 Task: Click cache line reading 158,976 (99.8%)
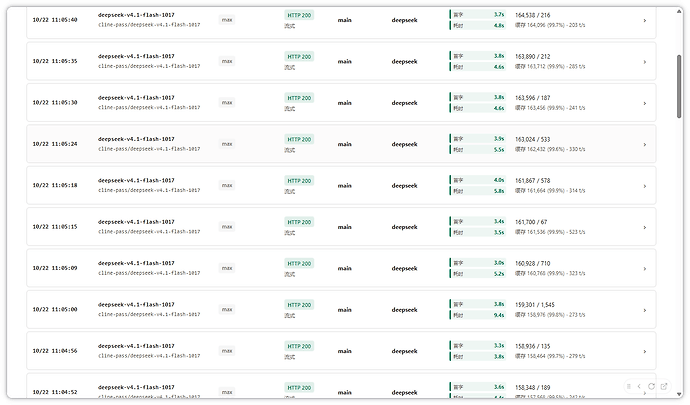pos(550,315)
